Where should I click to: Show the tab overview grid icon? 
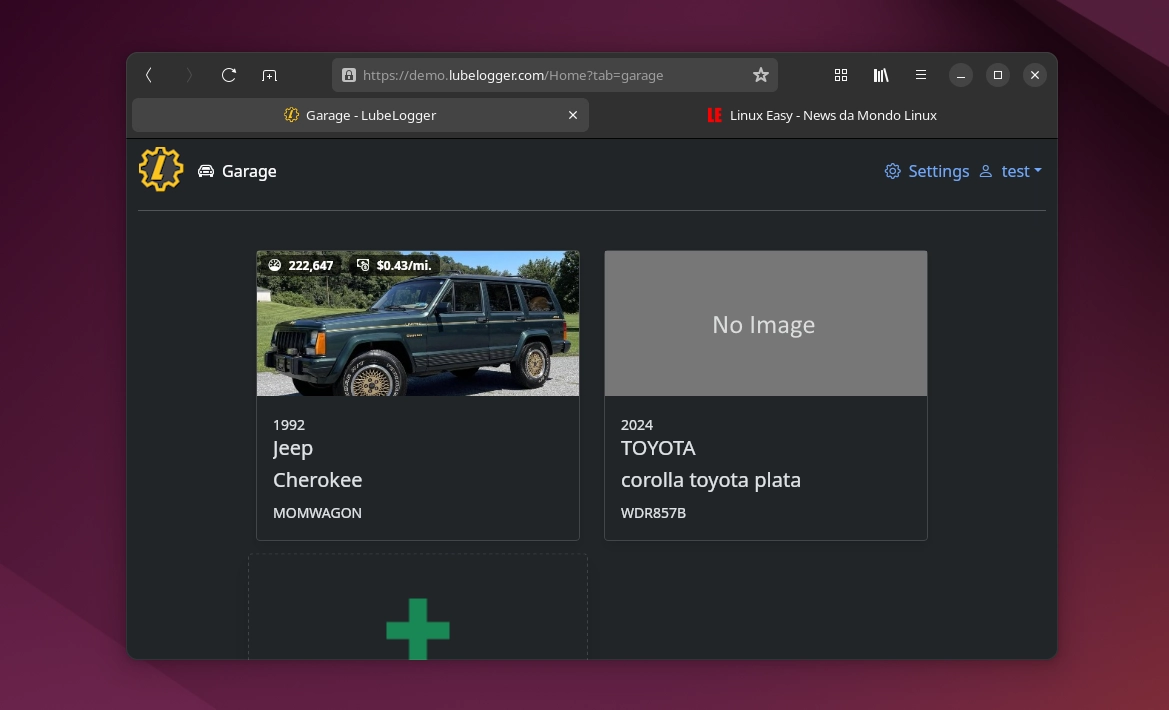(x=841, y=75)
